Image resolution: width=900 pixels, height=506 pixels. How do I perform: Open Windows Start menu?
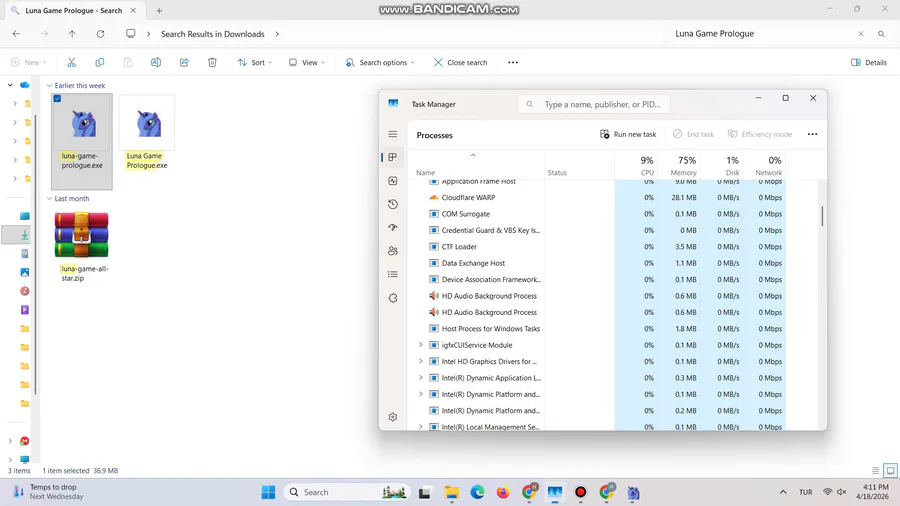[x=268, y=492]
